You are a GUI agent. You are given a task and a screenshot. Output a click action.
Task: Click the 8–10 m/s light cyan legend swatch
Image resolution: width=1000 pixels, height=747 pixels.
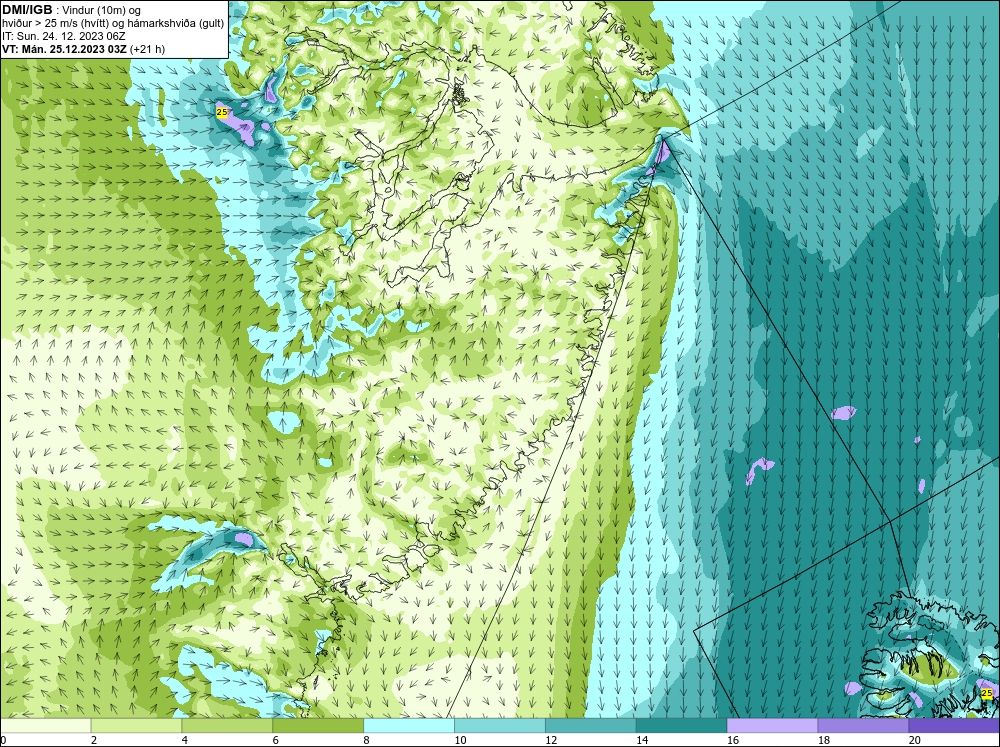409,726
